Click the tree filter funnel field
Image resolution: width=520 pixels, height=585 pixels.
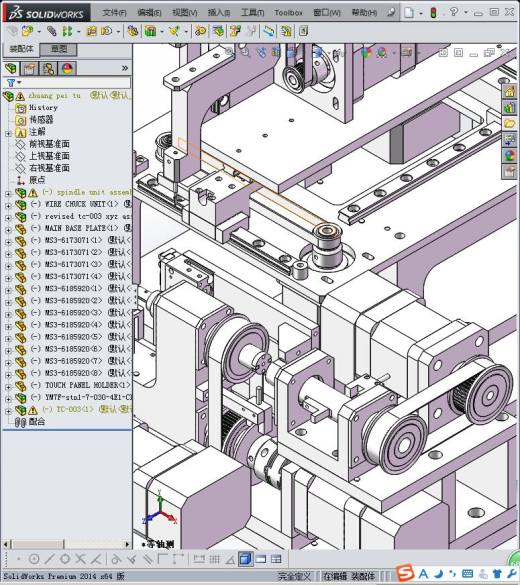pyautogui.click(x=67, y=82)
